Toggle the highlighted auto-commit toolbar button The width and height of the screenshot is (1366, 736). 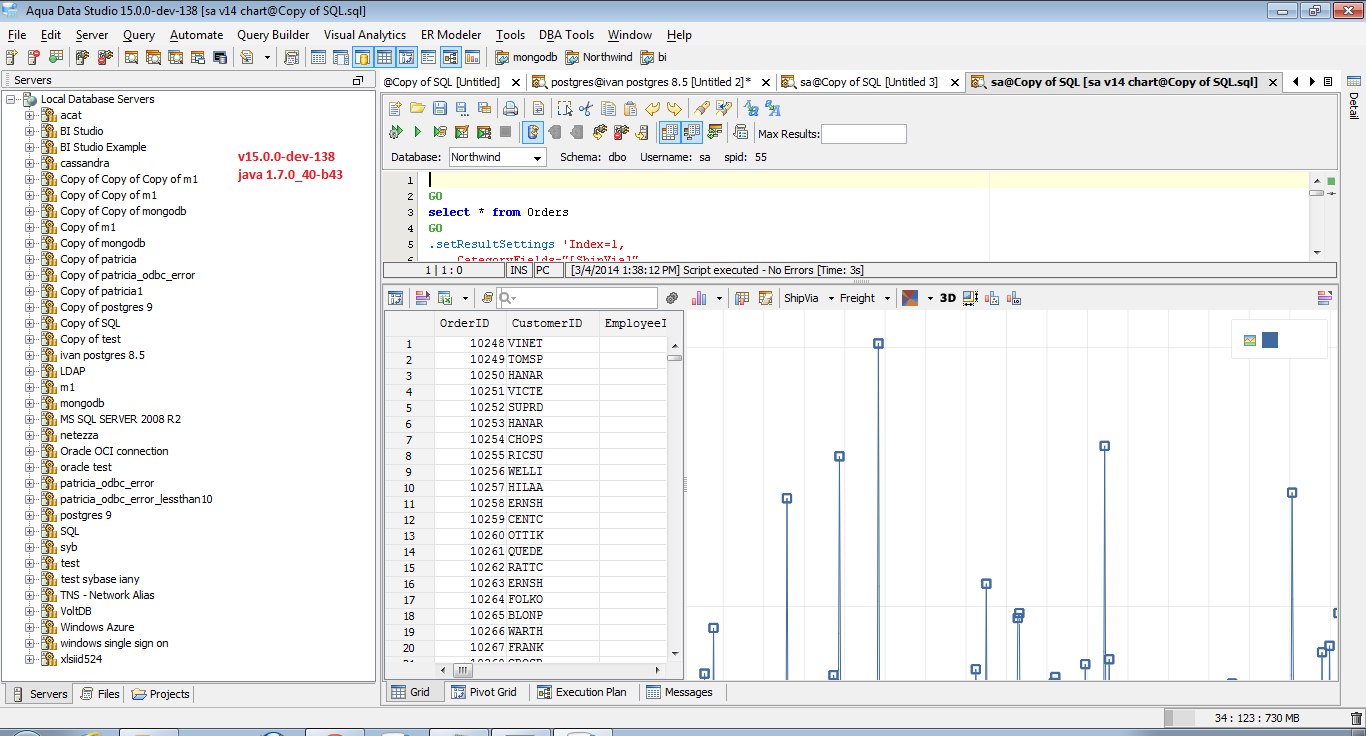click(x=534, y=132)
